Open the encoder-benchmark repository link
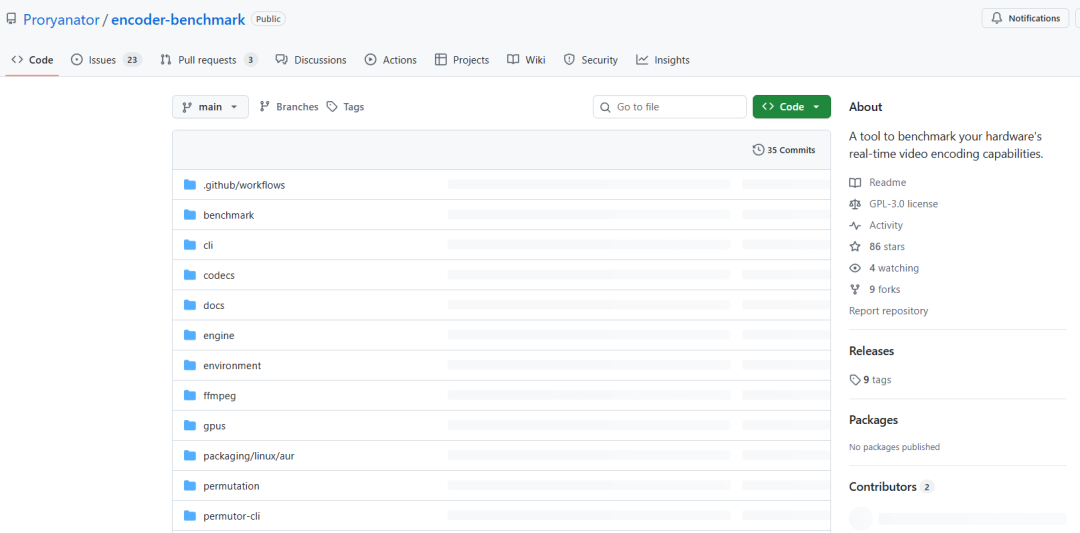1080x533 pixels. pos(178,20)
